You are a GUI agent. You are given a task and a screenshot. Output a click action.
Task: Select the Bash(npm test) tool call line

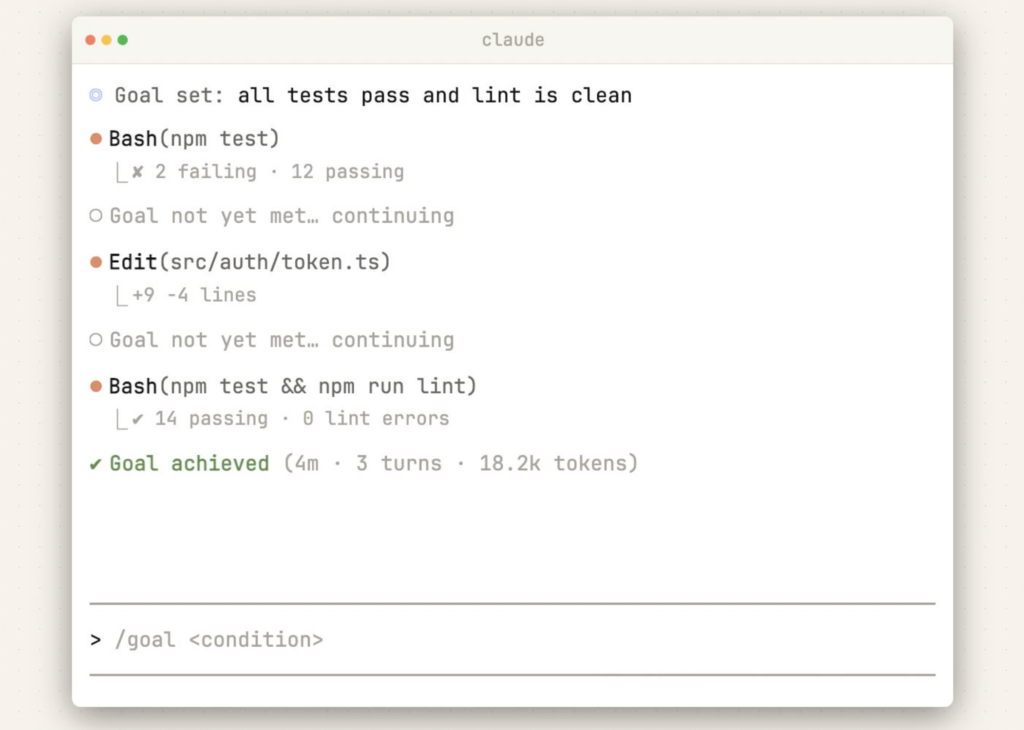point(194,139)
